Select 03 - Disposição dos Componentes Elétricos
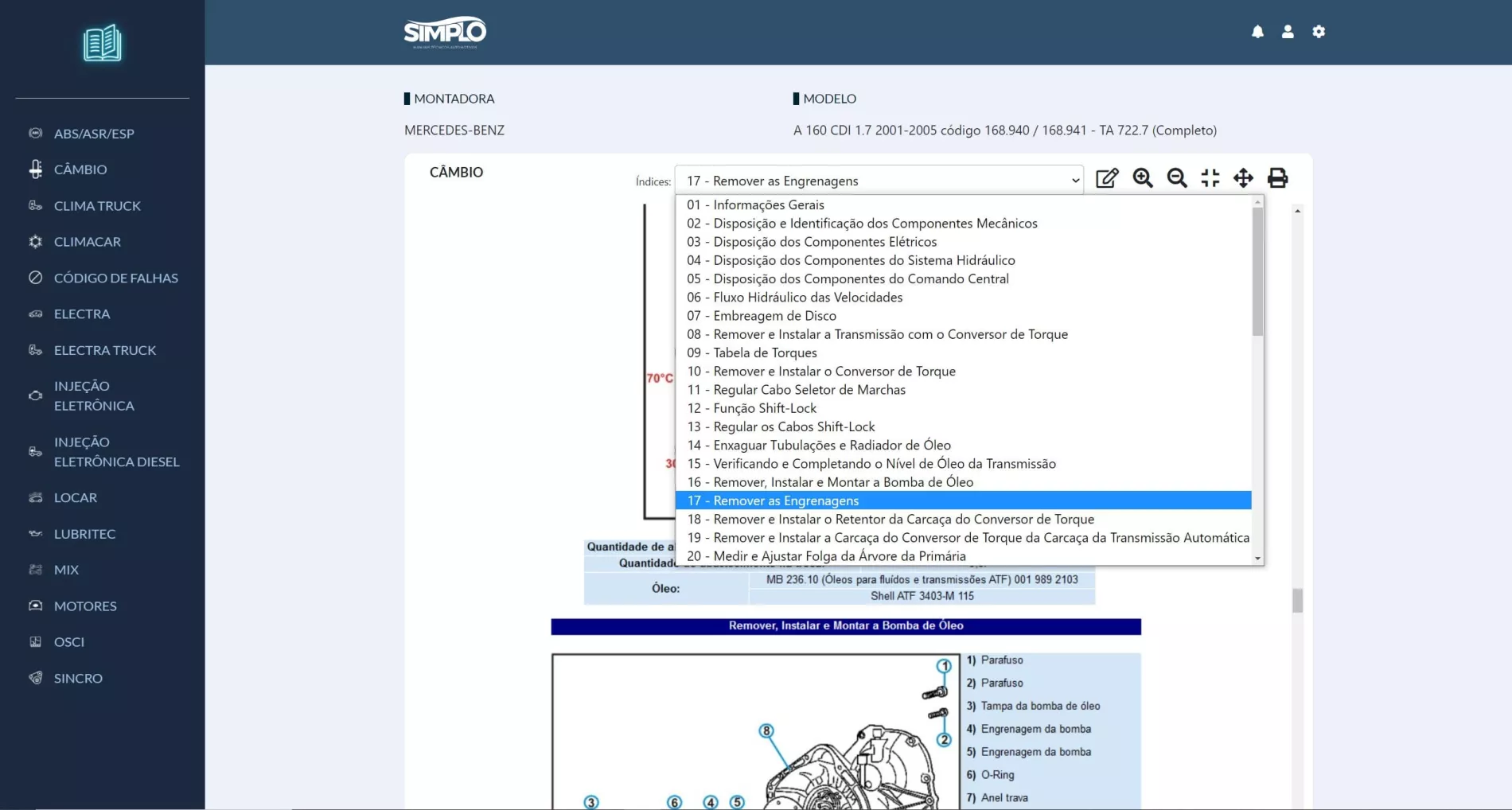The width and height of the screenshot is (1512, 810). (963, 241)
